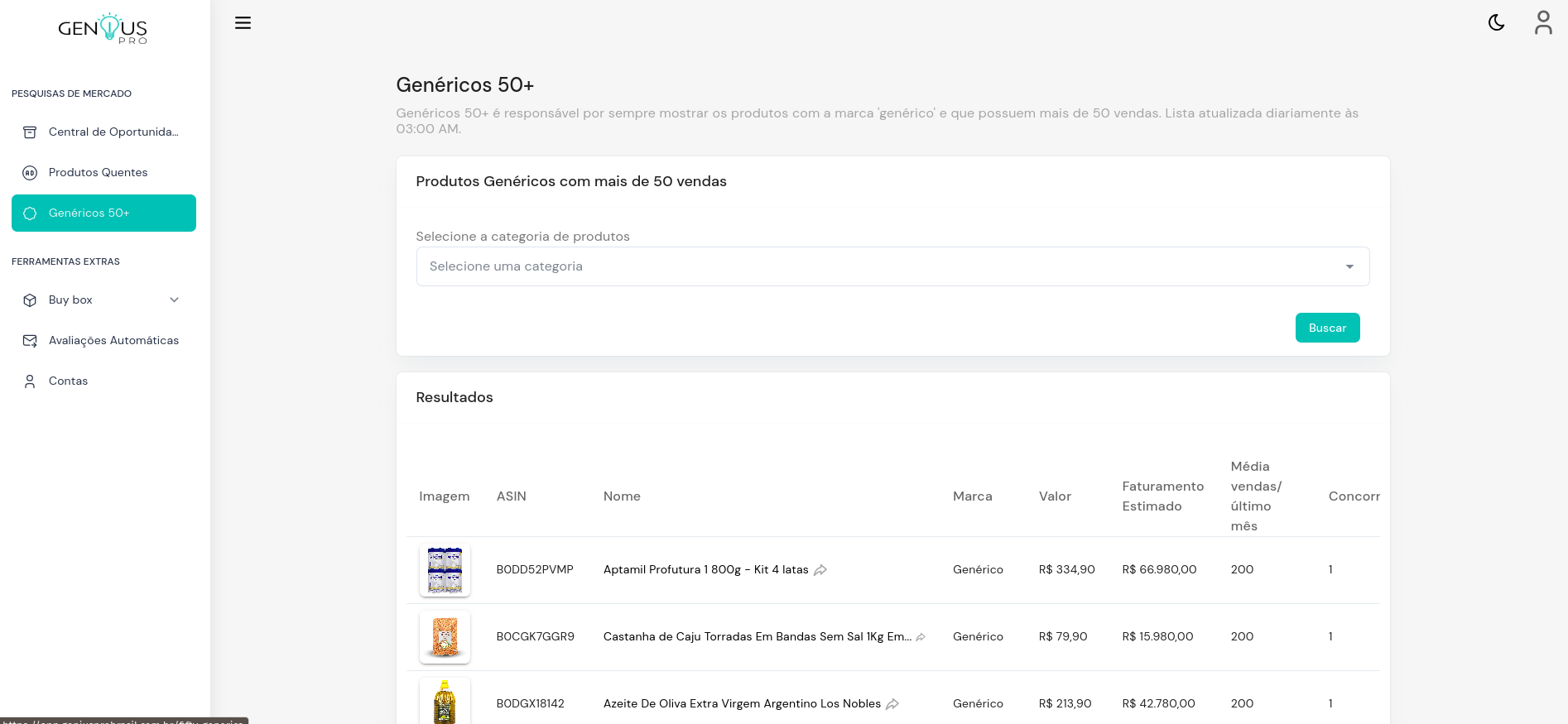Click 'Produtos Genéricos com mais de 50 vendas' heading
Screen dimensions: 1568x724
click(x=571, y=182)
